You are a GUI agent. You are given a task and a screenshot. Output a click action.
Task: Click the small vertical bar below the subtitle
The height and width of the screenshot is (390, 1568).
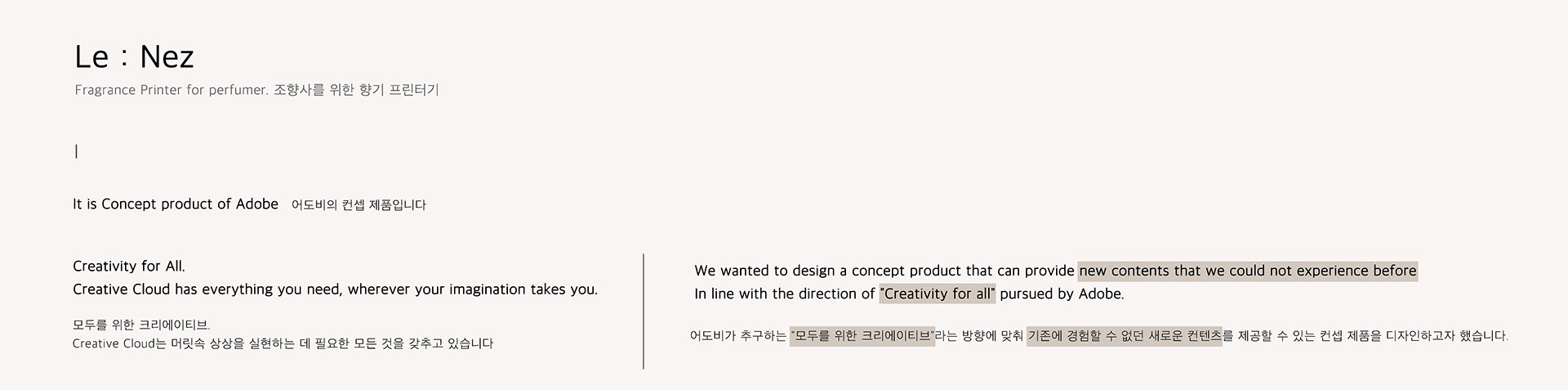(76, 151)
